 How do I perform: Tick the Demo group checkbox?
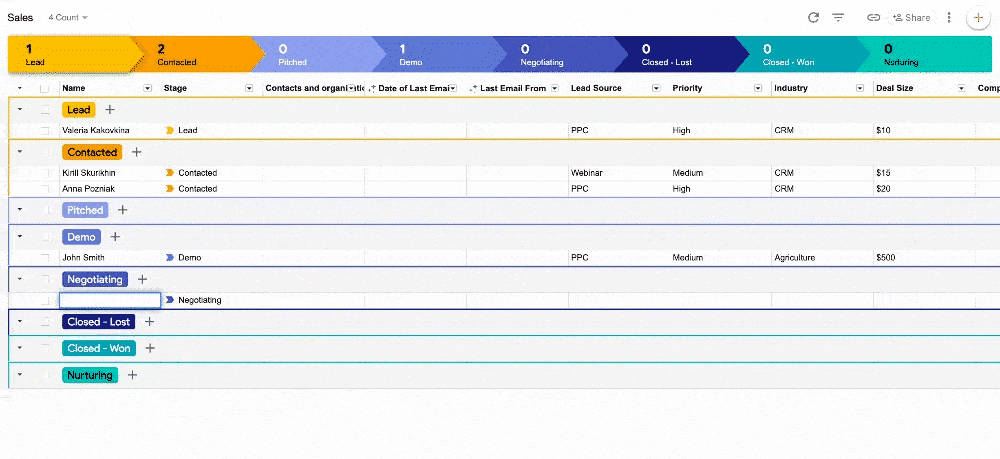[x=45, y=237]
